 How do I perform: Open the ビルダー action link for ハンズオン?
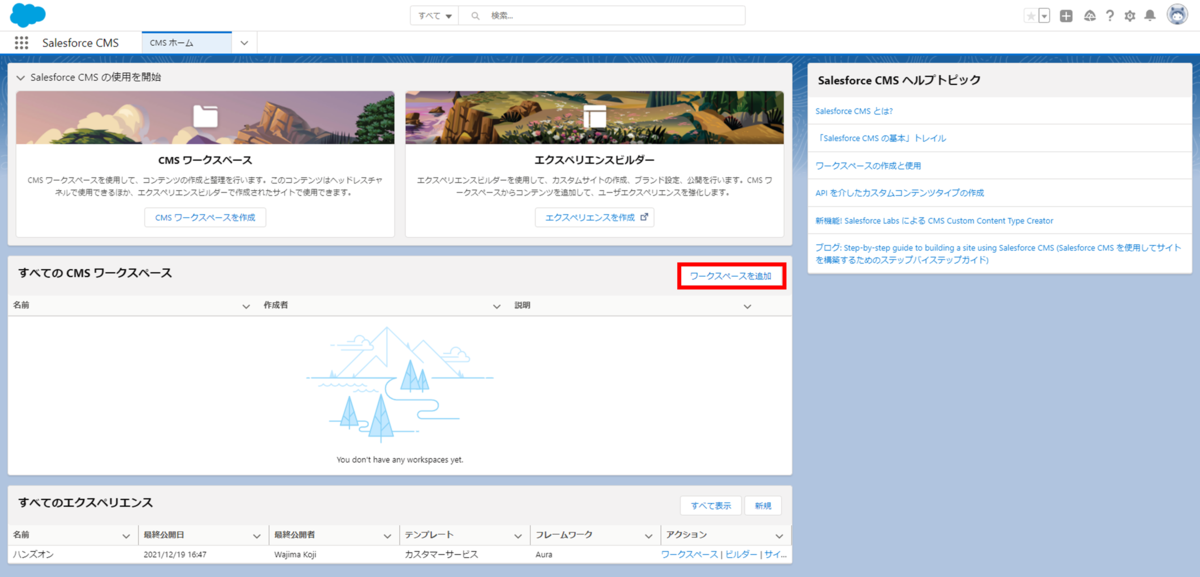[741, 554]
